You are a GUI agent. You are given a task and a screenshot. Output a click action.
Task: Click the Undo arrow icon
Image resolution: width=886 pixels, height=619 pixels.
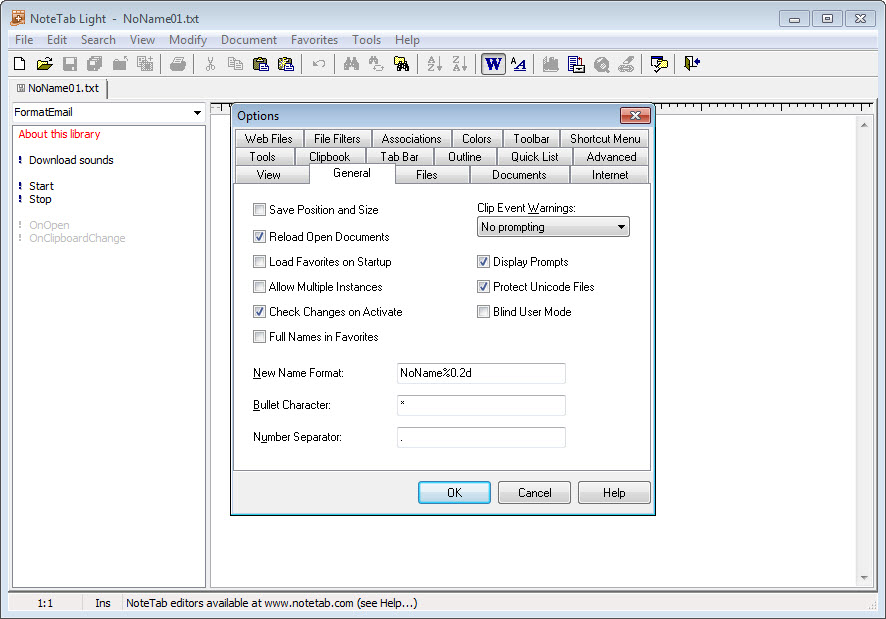[x=319, y=64]
